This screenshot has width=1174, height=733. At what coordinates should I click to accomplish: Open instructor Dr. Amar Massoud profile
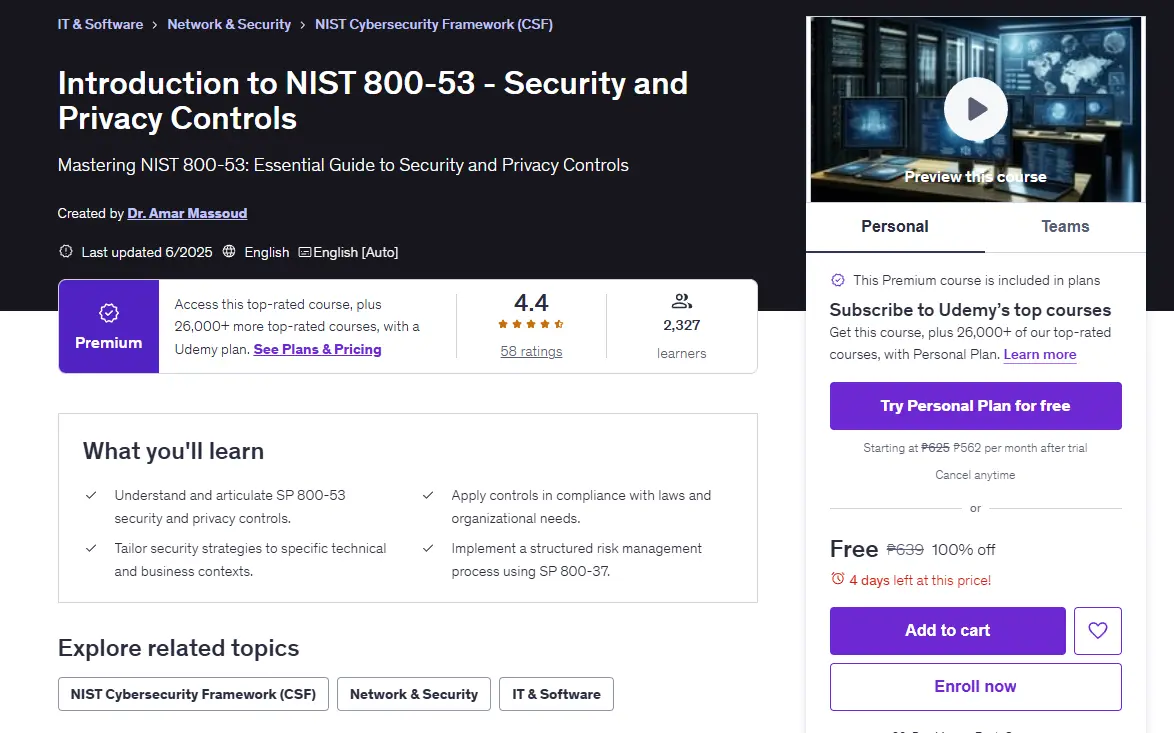tap(187, 213)
